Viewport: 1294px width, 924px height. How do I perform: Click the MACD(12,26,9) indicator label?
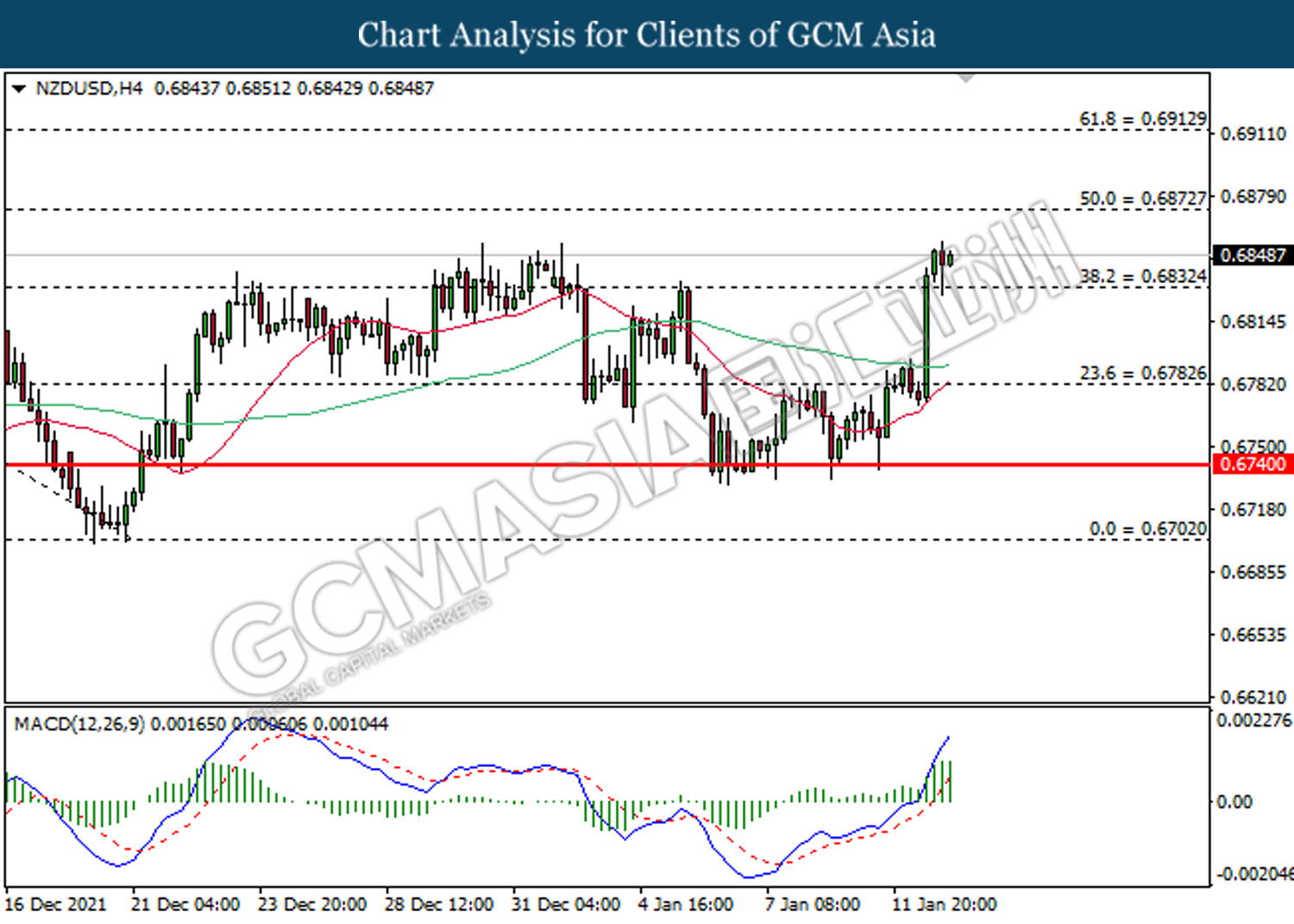click(79, 724)
